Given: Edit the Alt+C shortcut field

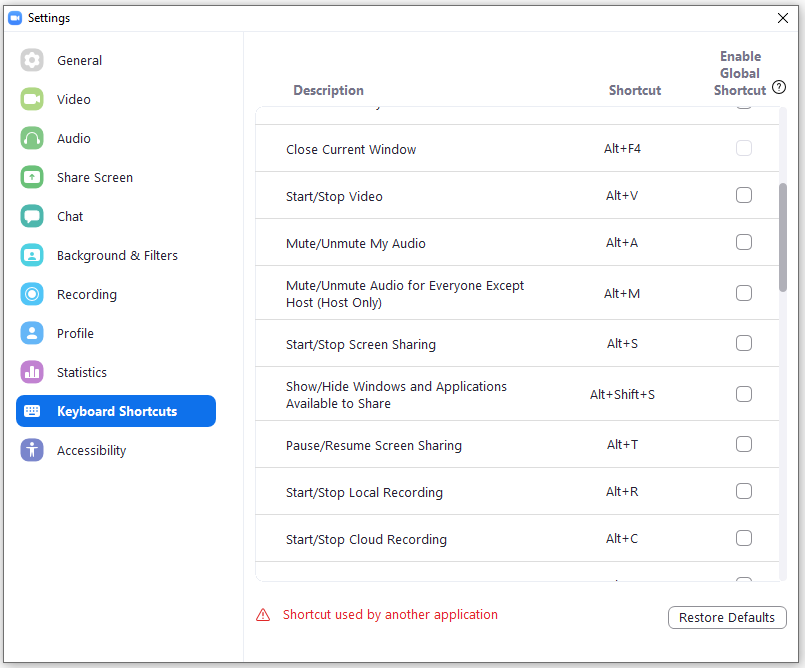Looking at the screenshot, I should pyautogui.click(x=622, y=539).
